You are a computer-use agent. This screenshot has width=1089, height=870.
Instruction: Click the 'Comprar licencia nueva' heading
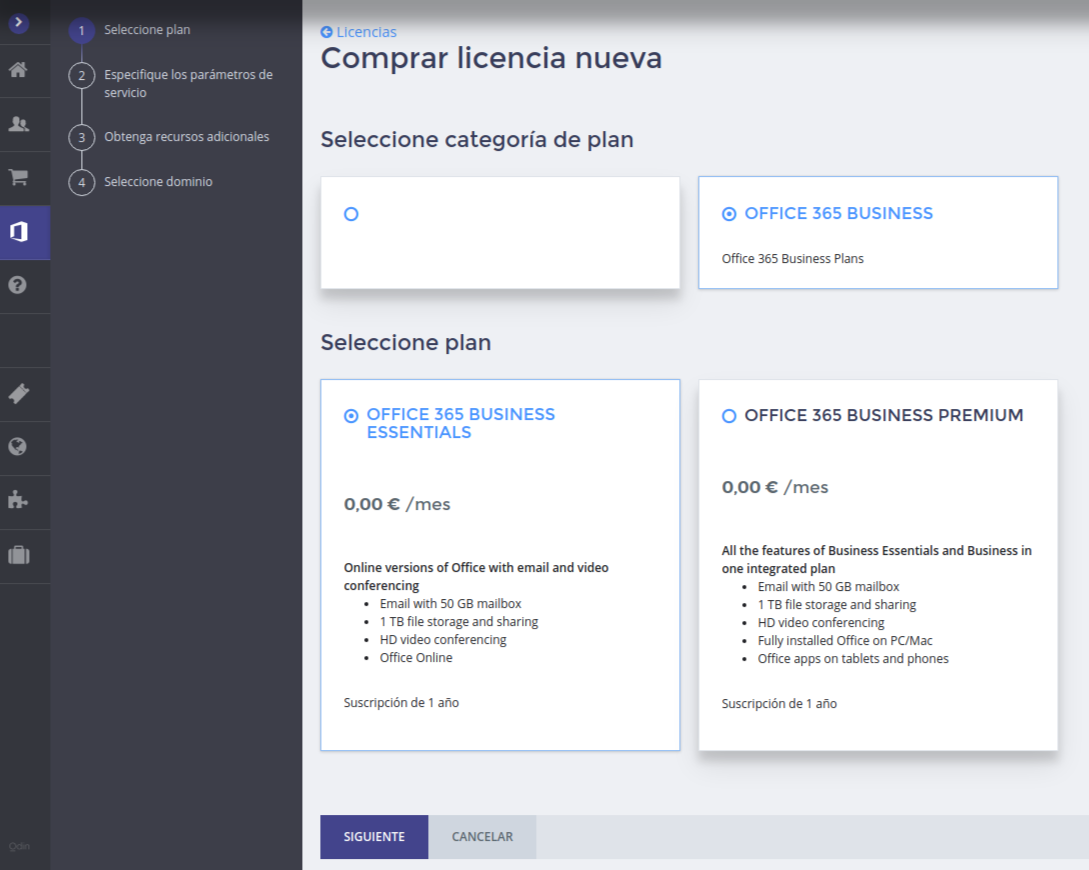click(491, 58)
